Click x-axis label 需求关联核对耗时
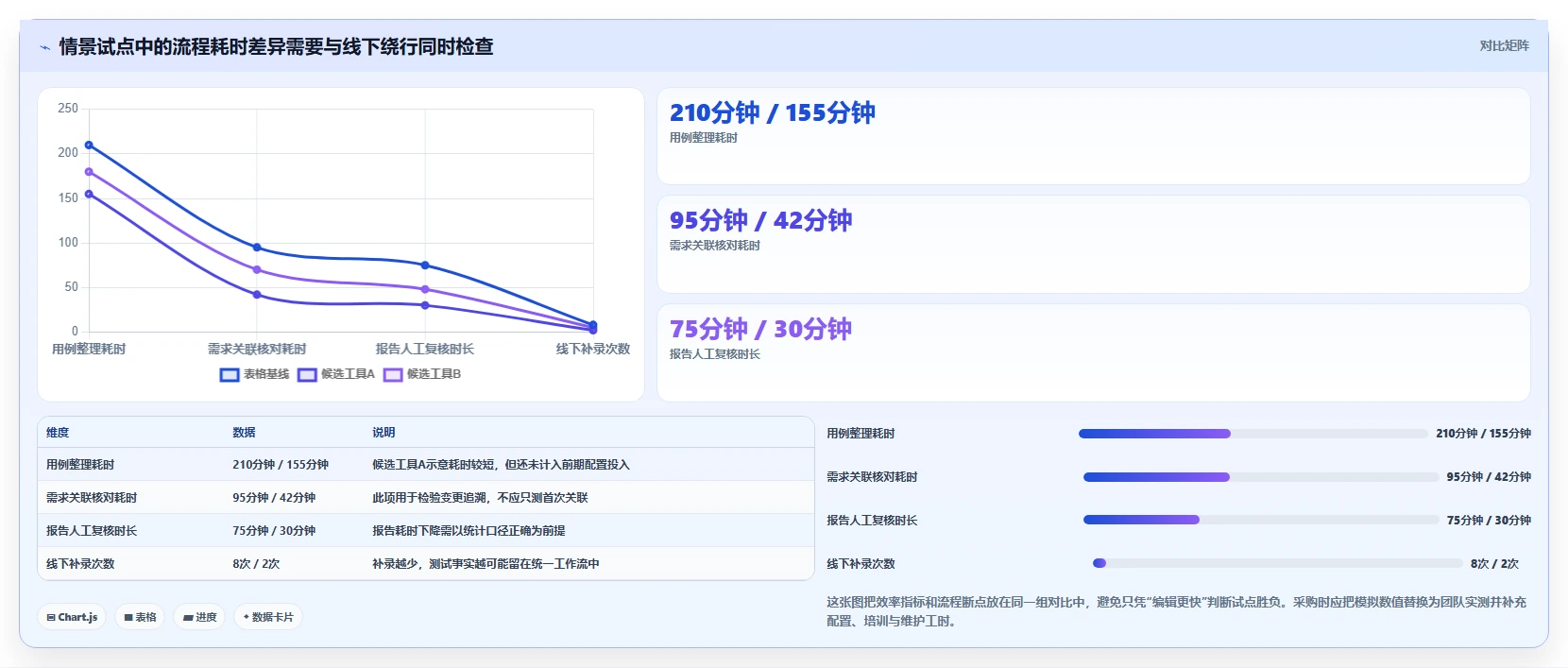 (x=257, y=349)
